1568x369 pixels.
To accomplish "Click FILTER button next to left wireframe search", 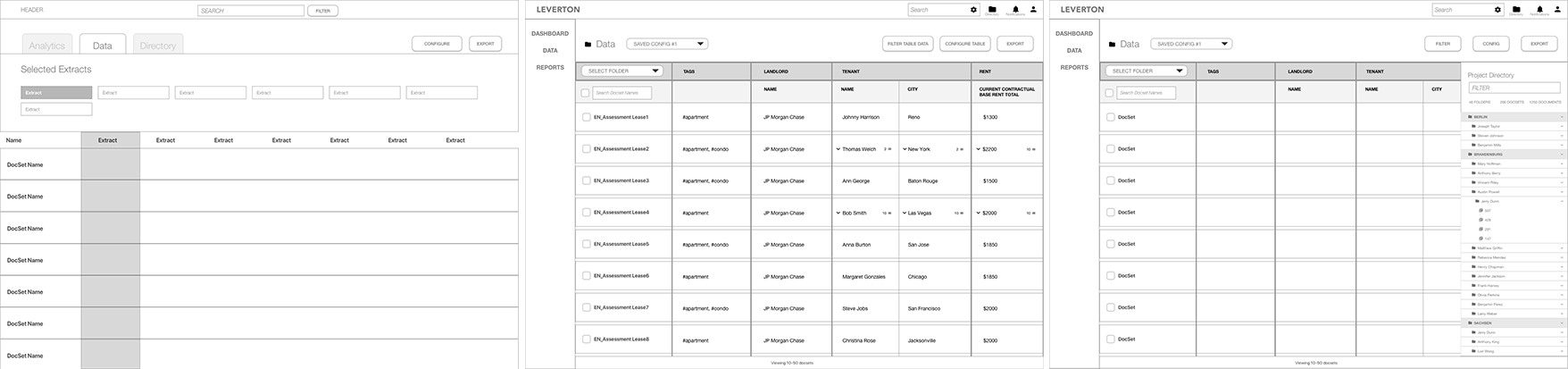I will (x=323, y=11).
